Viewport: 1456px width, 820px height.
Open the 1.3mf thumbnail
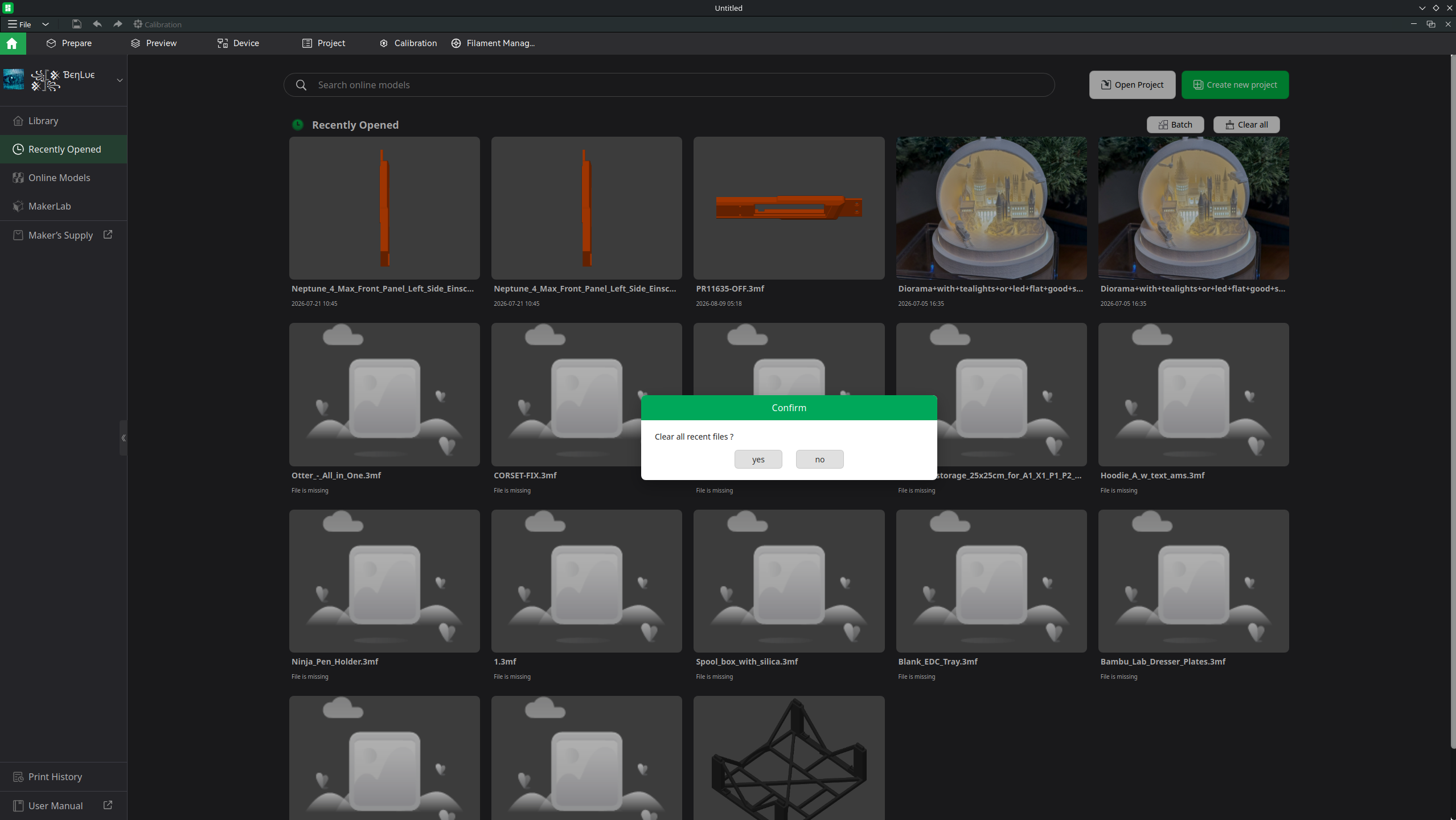[x=586, y=581]
